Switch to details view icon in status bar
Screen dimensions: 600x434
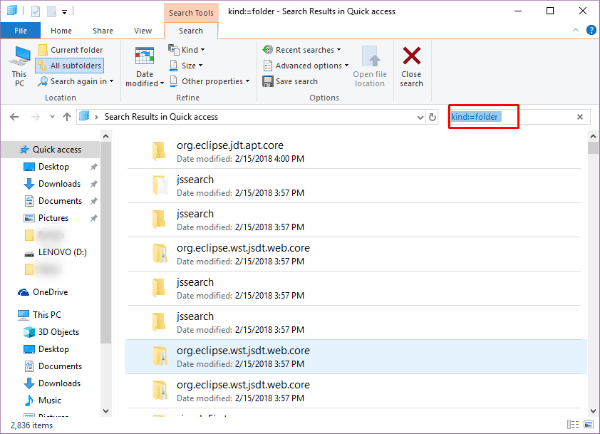572,424
